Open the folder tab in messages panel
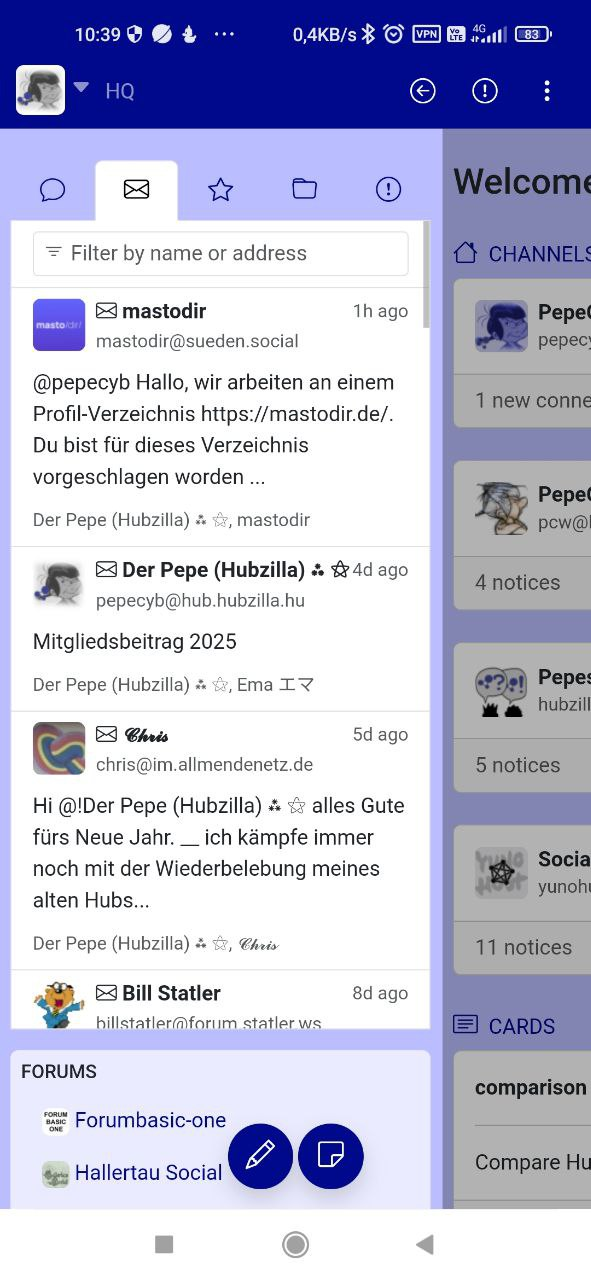The image size is (591, 1280). pos(305,189)
